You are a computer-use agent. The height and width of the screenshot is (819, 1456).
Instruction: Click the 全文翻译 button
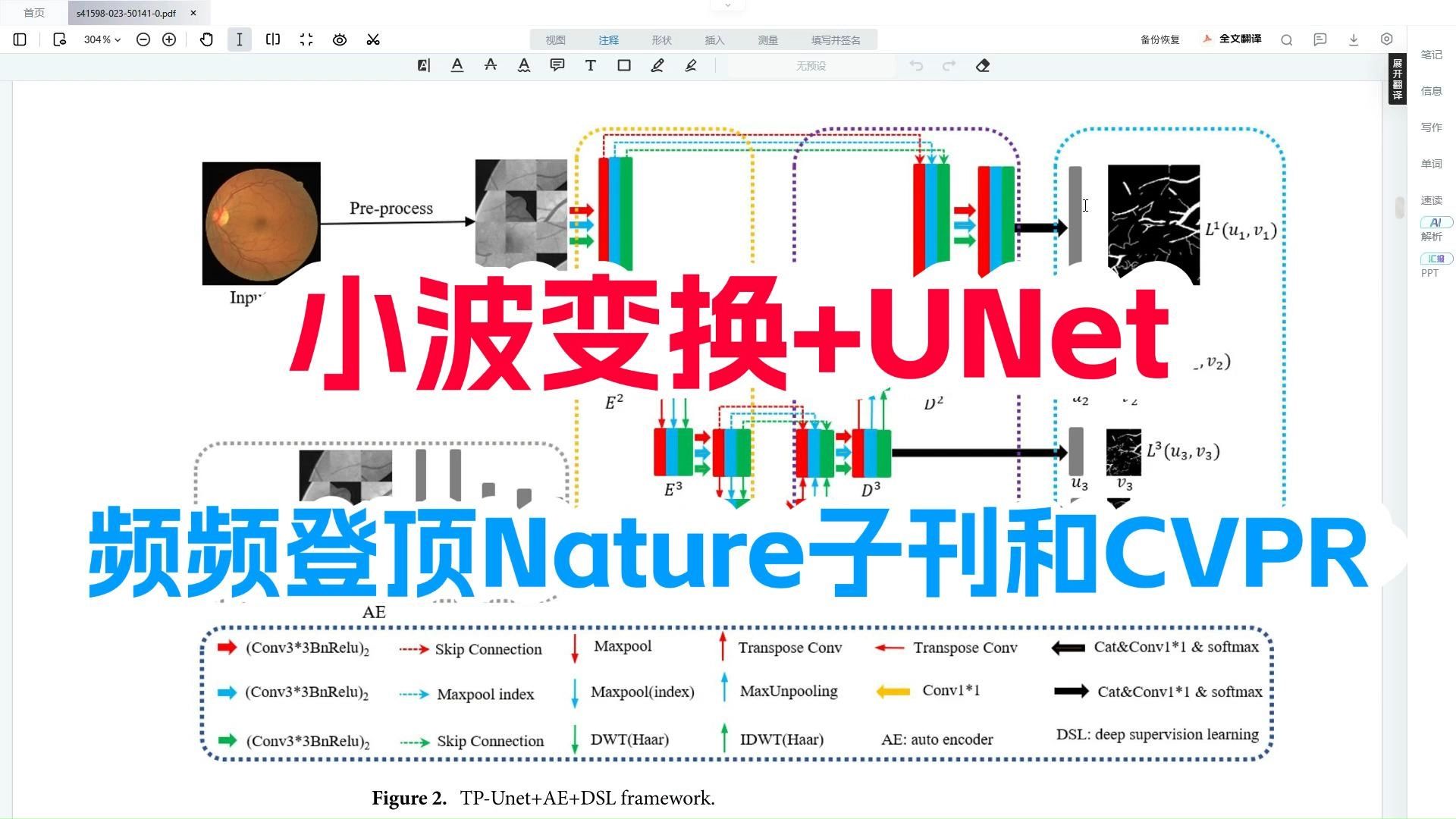(x=1232, y=39)
